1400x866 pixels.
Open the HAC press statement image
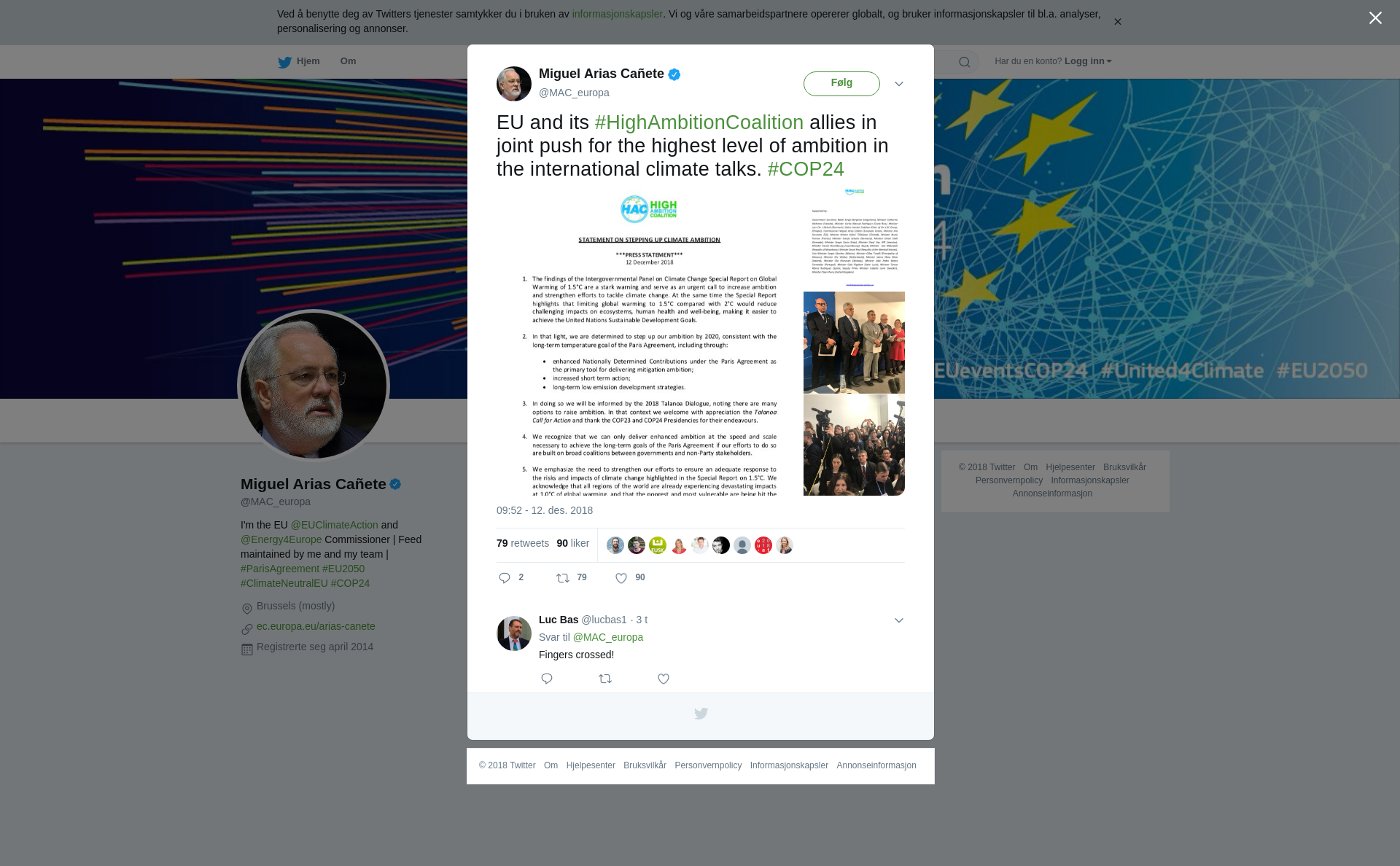click(649, 343)
